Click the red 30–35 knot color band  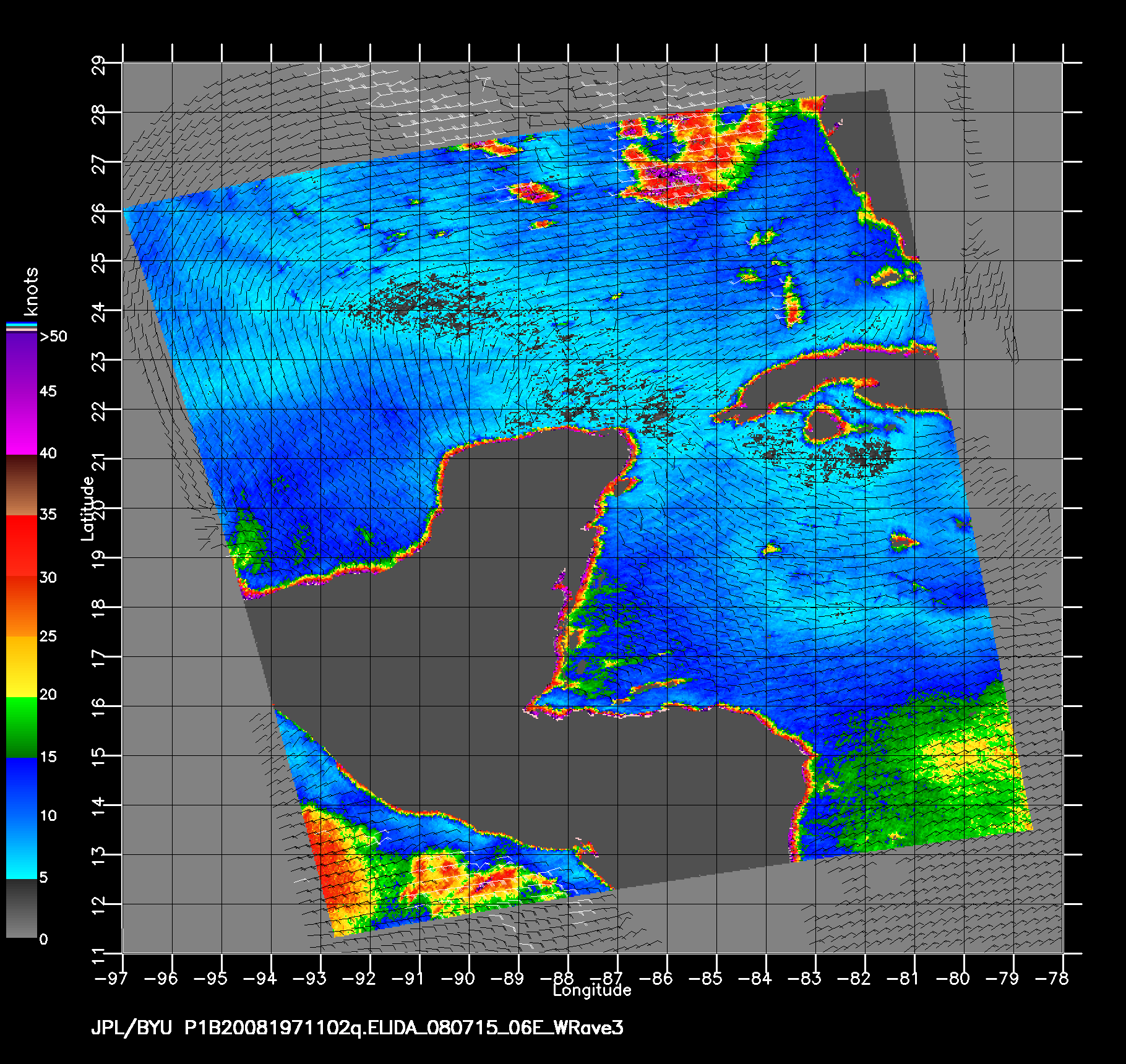(x=22, y=546)
